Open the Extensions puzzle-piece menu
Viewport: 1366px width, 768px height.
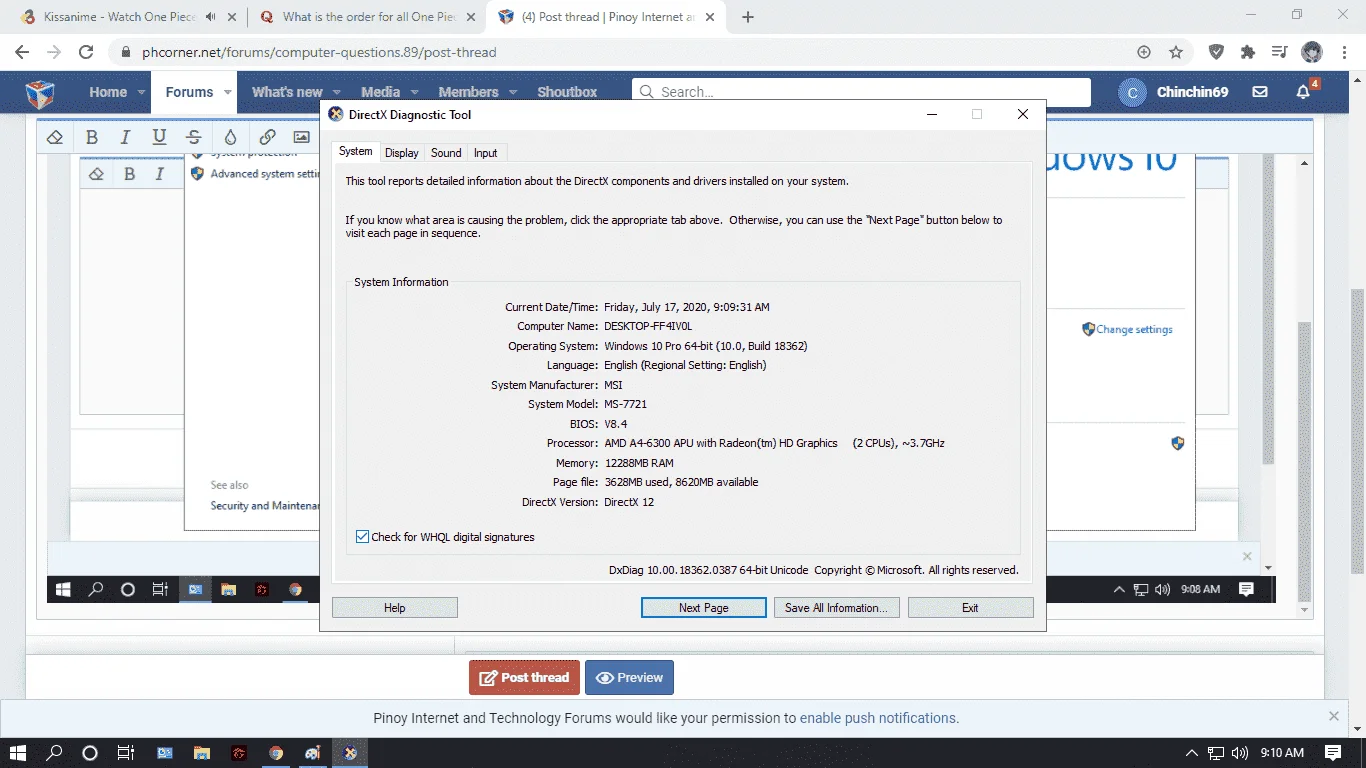point(1247,52)
